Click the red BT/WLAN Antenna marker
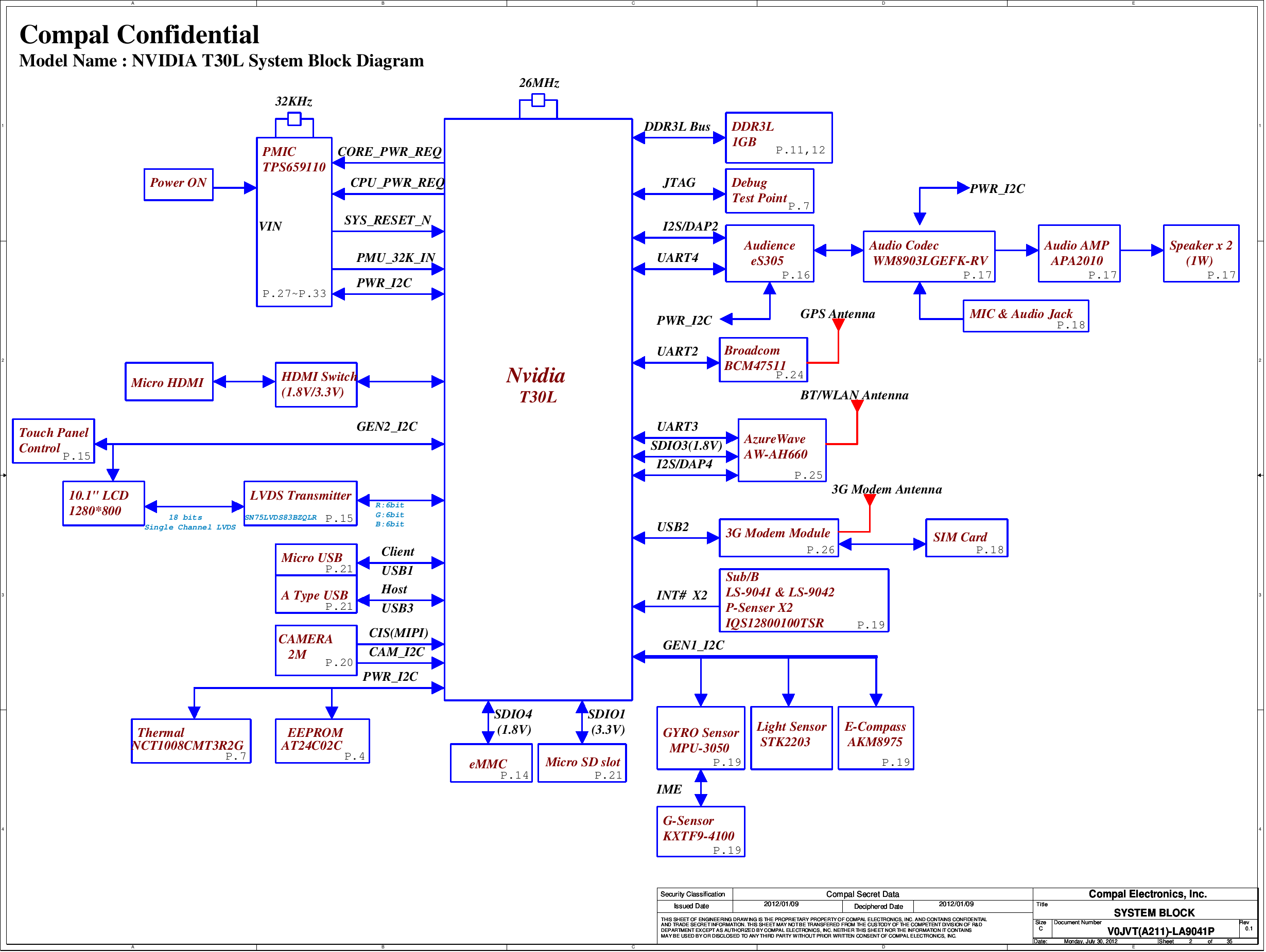The height and width of the screenshot is (952, 1266). (x=857, y=406)
